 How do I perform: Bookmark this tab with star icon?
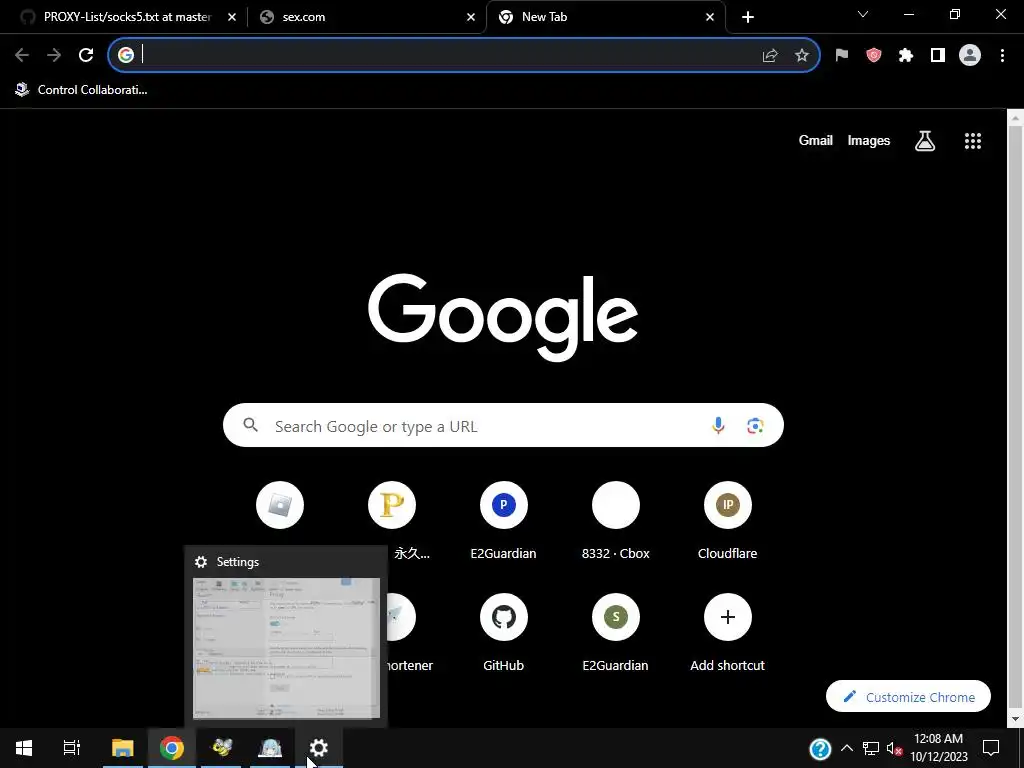[x=802, y=56]
